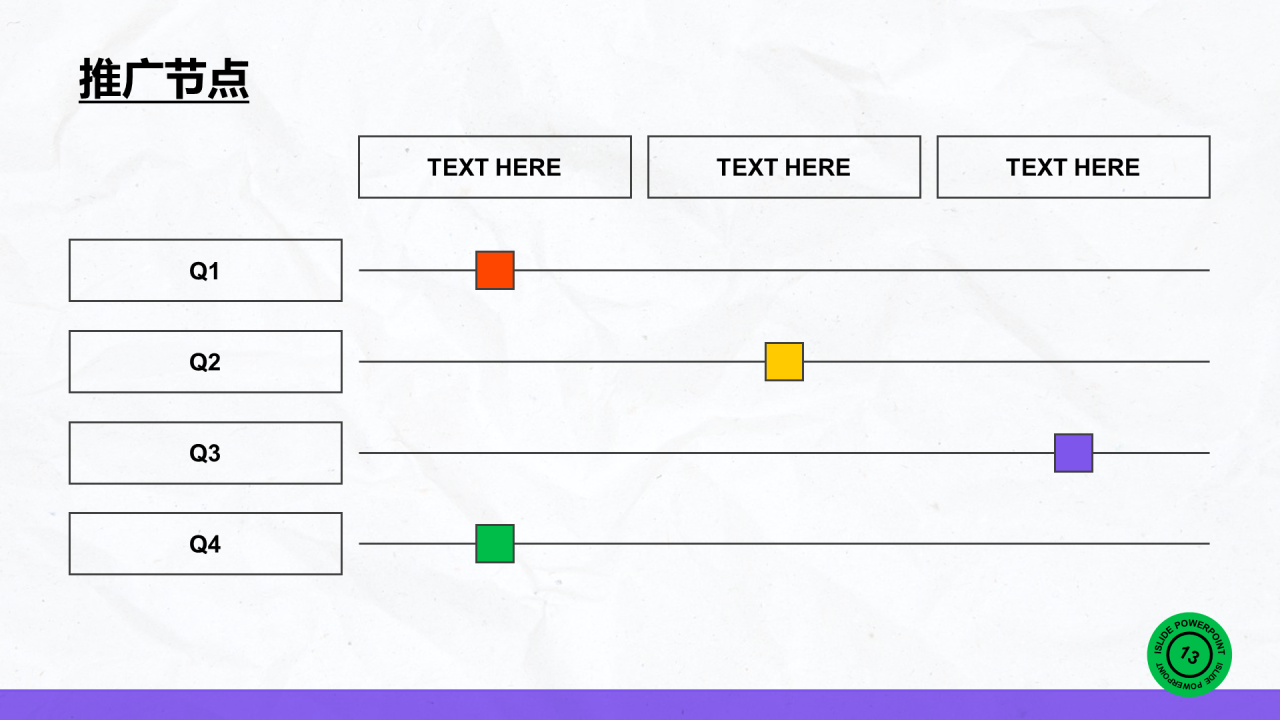The height and width of the screenshot is (720, 1280).
Task: Click the page number 13 in badge
Action: pyautogui.click(x=1189, y=655)
